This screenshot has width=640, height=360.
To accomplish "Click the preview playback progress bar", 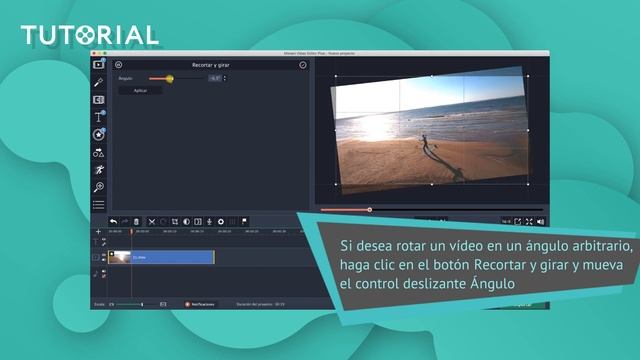I will click(431, 210).
